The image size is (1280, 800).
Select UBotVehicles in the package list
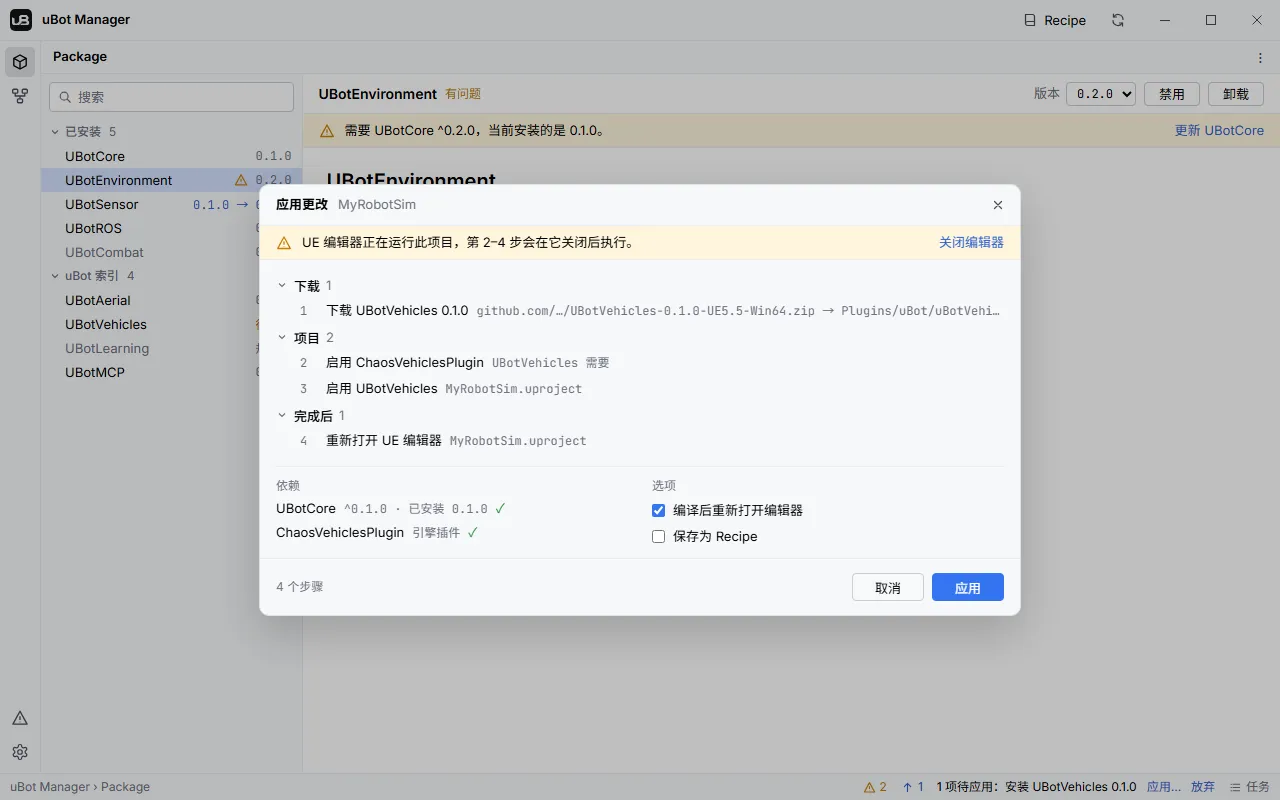[171, 324]
